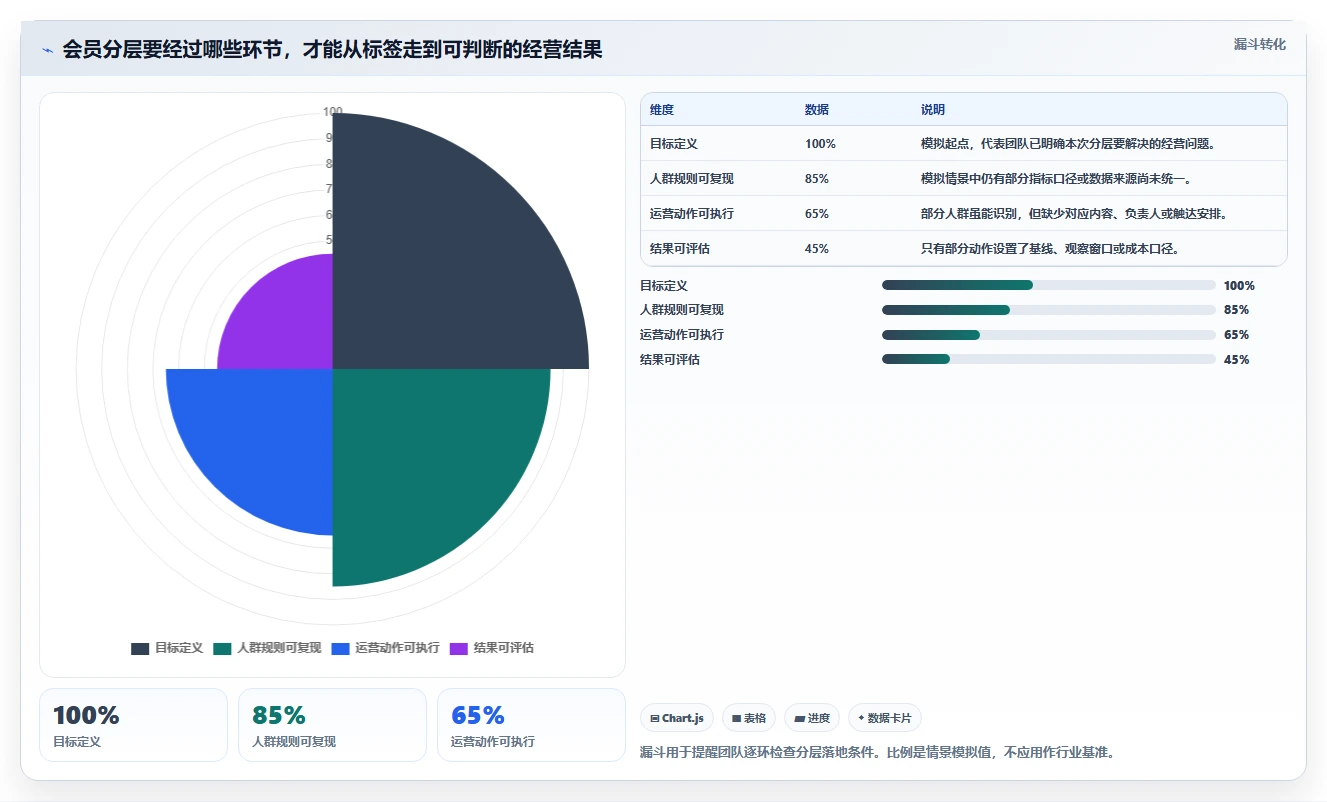Click the 45% value in the table
The width and height of the screenshot is (1327, 802).
point(817,249)
